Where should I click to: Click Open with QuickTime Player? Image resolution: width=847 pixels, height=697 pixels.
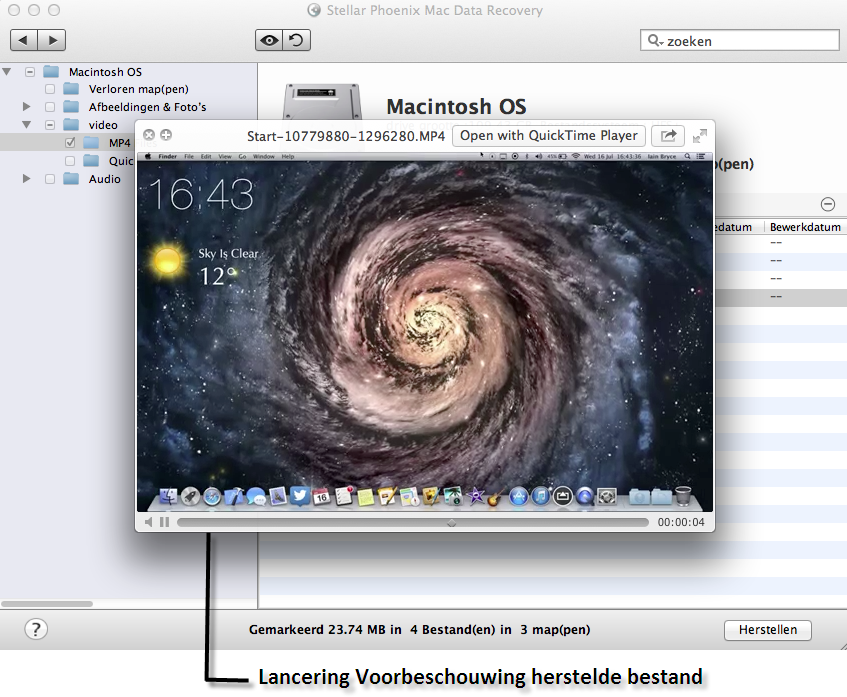click(x=548, y=136)
